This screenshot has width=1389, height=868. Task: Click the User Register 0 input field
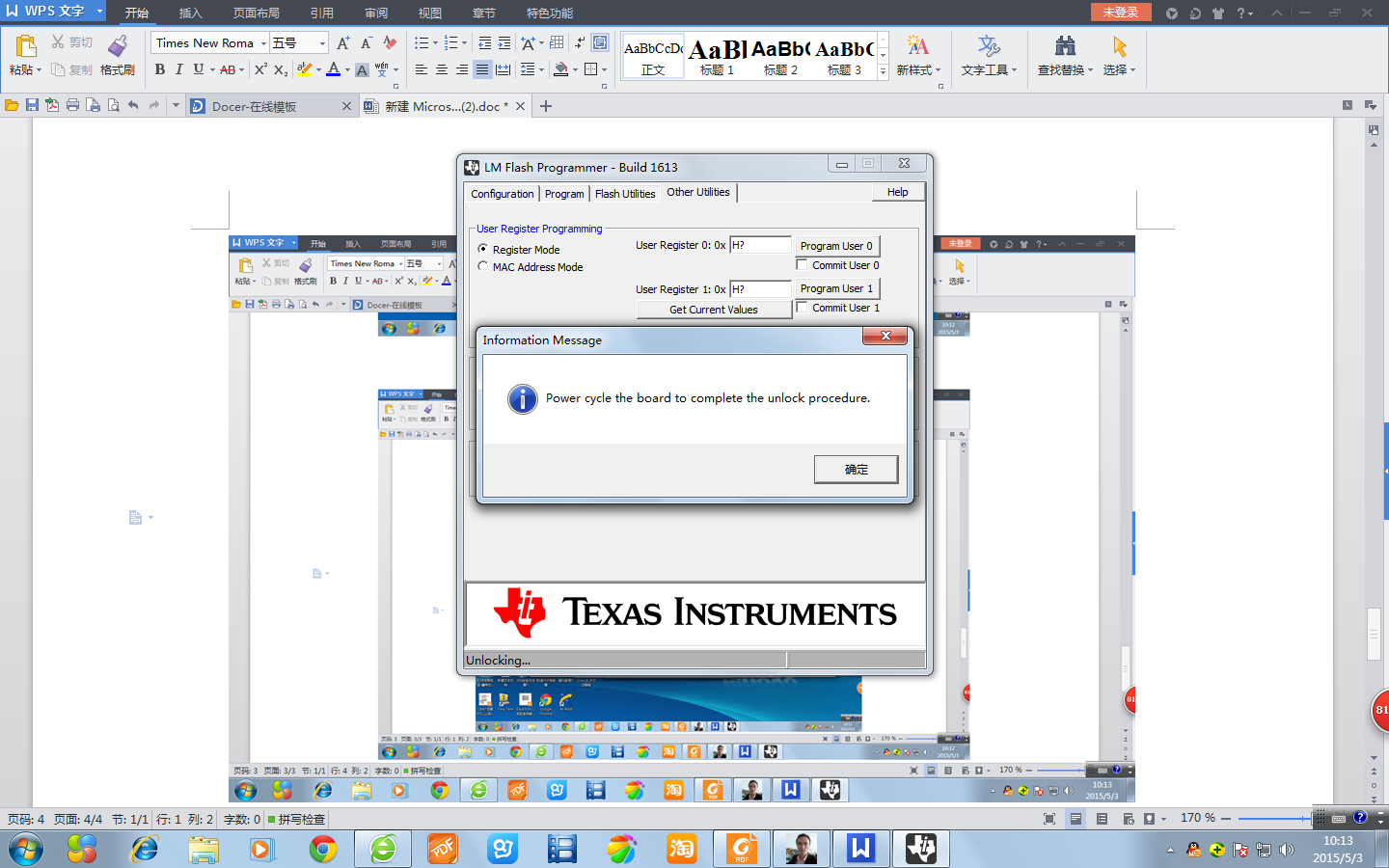760,245
